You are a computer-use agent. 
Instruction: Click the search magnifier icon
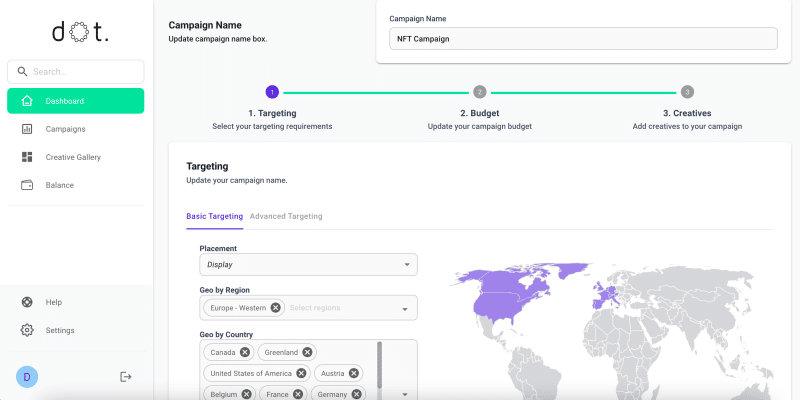(x=22, y=71)
